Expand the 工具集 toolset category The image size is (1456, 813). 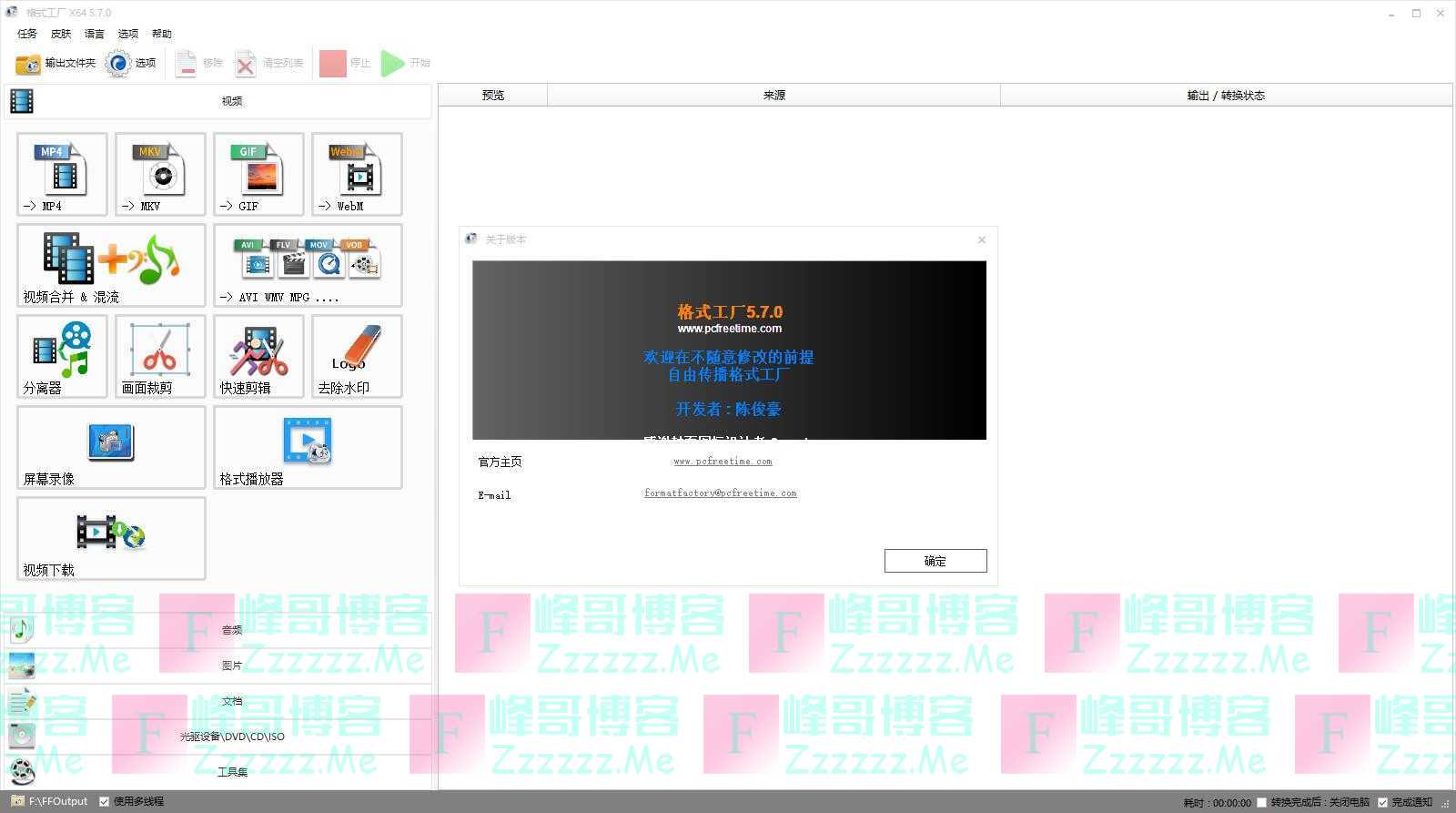click(x=218, y=772)
